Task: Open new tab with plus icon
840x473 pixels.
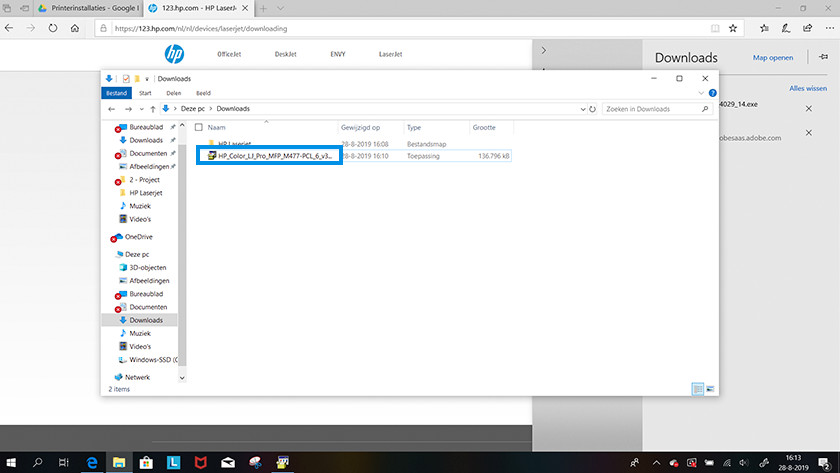Action: (x=263, y=9)
